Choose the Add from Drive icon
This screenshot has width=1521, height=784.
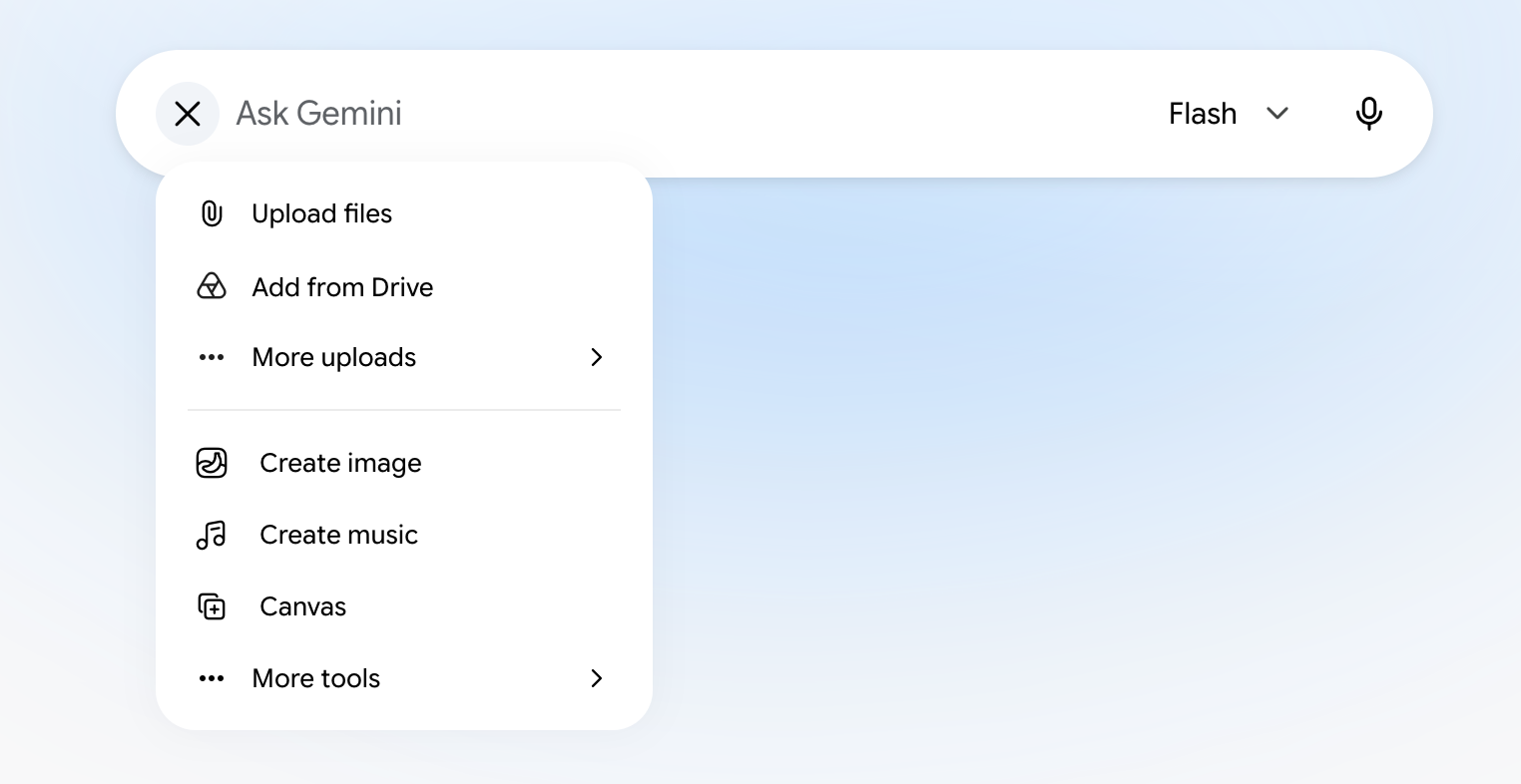[212, 287]
